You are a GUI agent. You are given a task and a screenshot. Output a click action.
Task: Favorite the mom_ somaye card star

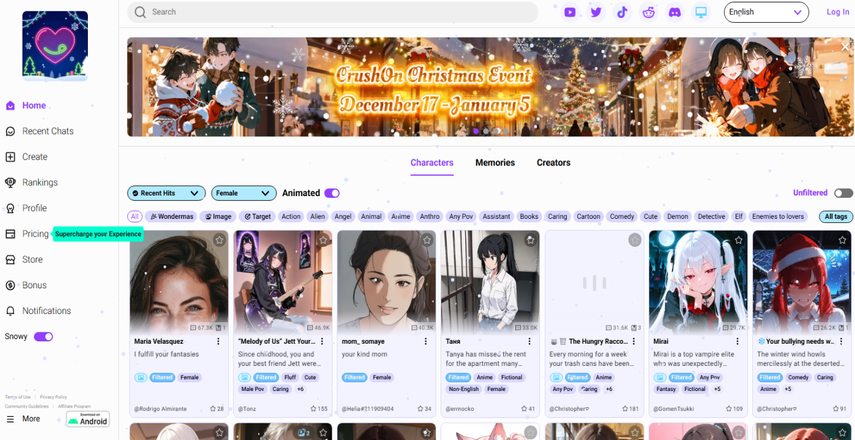coord(427,240)
